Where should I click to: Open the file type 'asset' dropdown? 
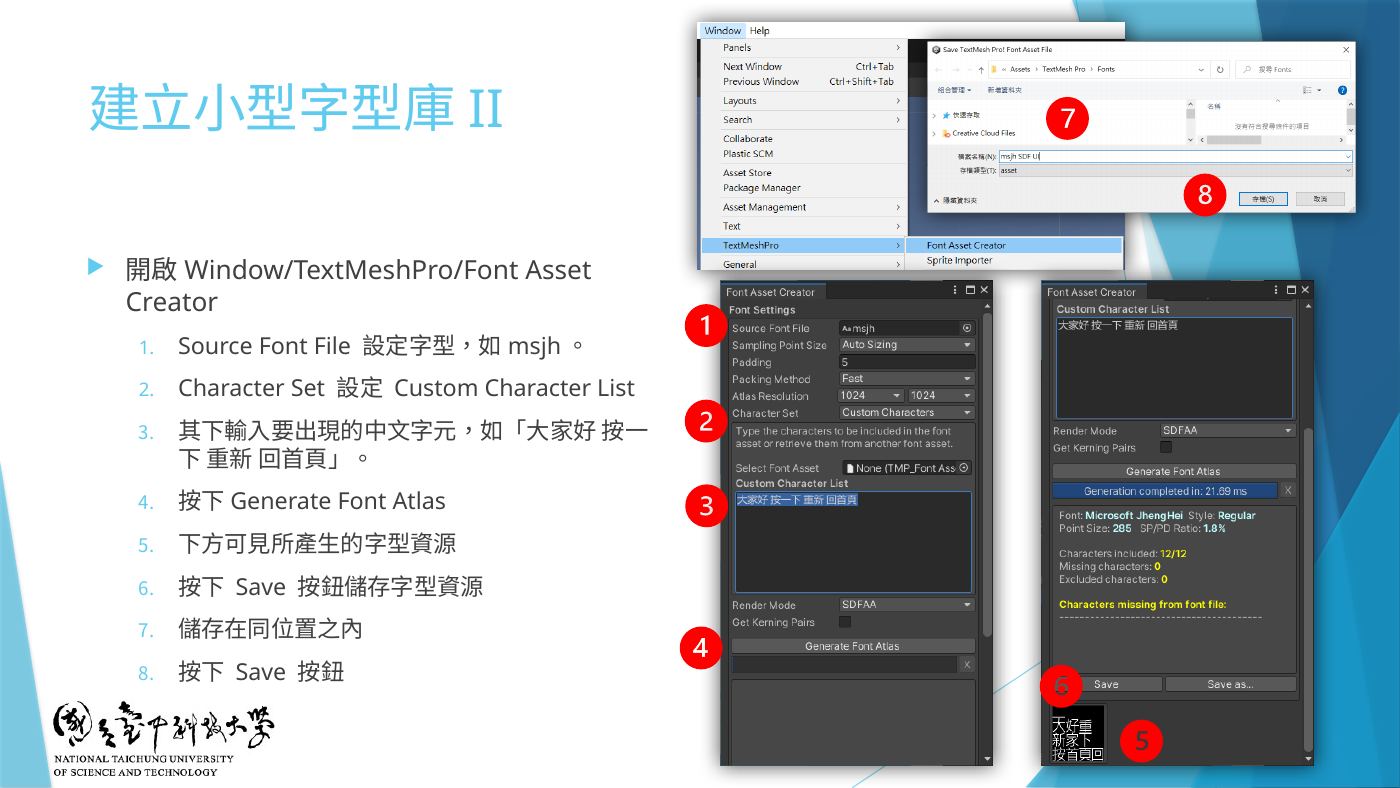(1175, 171)
